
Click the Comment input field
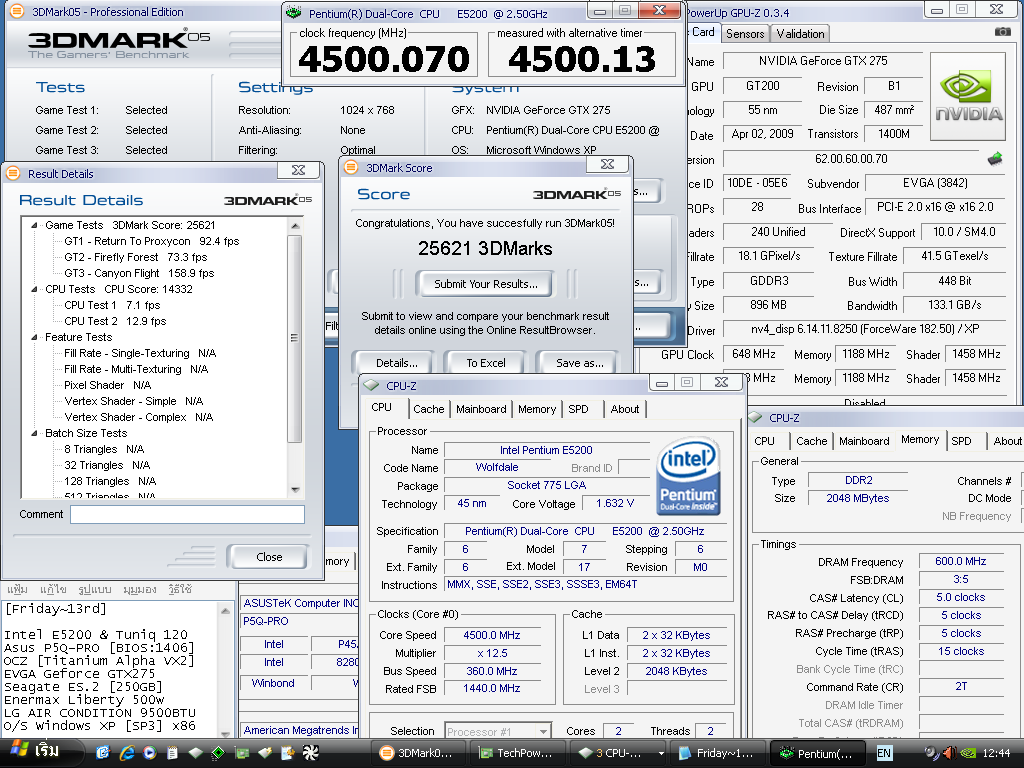187,514
